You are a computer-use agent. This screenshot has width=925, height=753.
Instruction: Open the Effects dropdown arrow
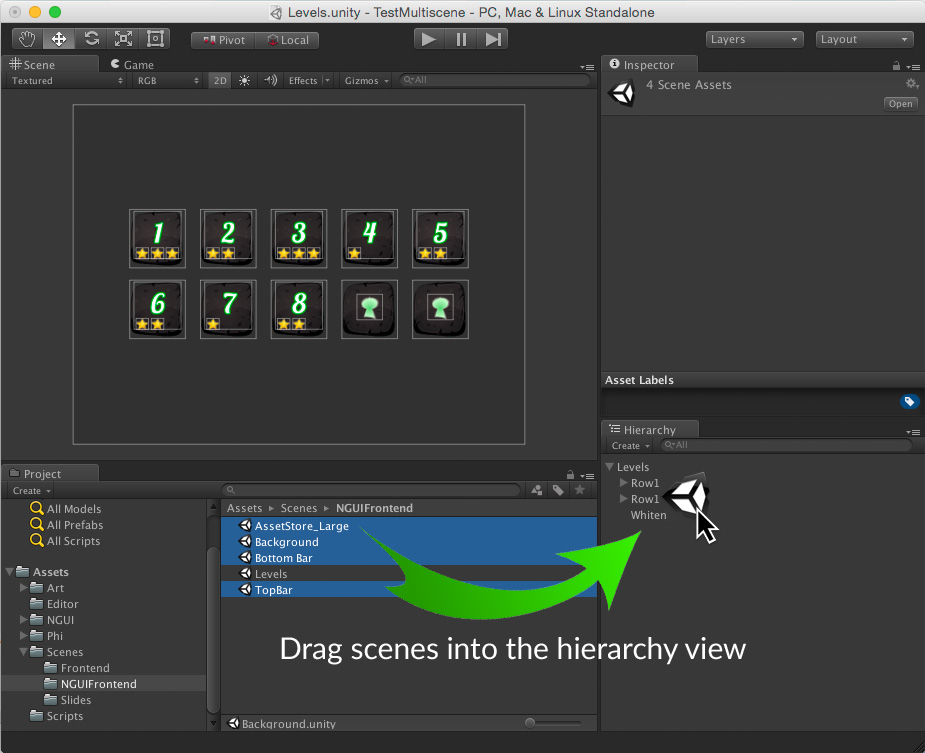click(327, 80)
